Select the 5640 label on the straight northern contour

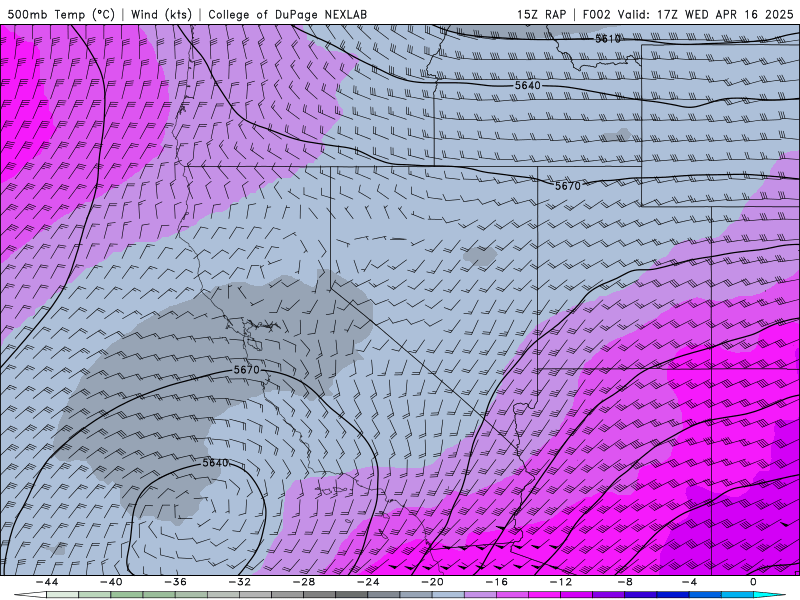528,85
